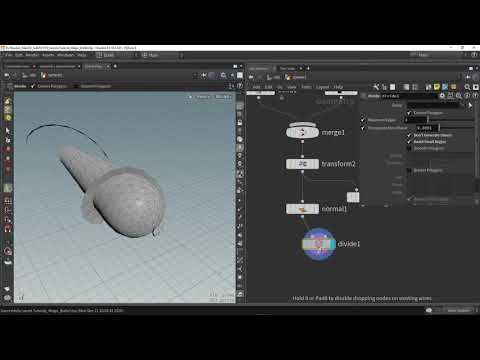Toggle Don't Generate Slivers checkbox
Image resolution: width=480 pixels, height=360 pixels.
[409, 135]
